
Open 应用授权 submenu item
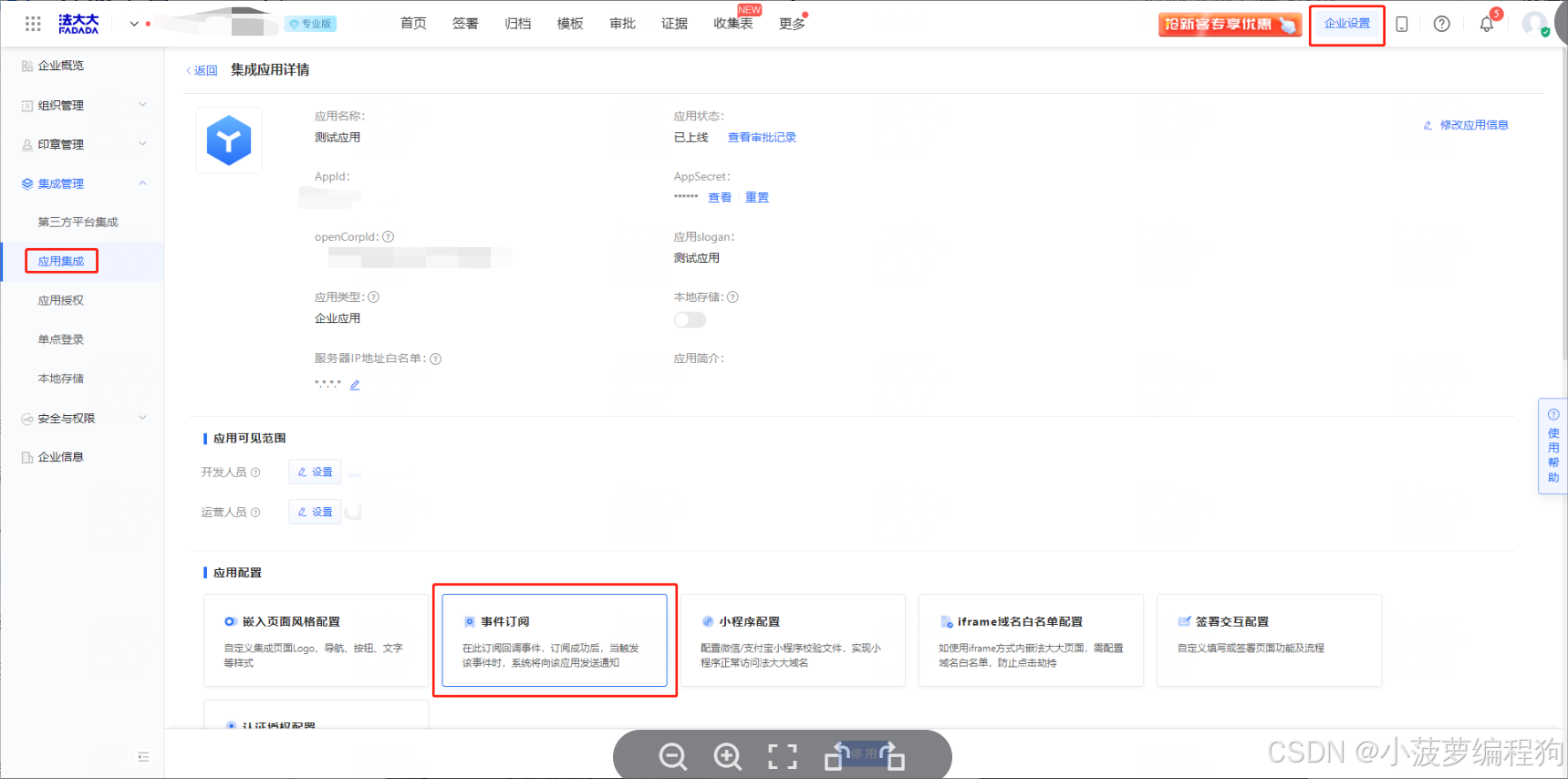pyautogui.click(x=61, y=300)
